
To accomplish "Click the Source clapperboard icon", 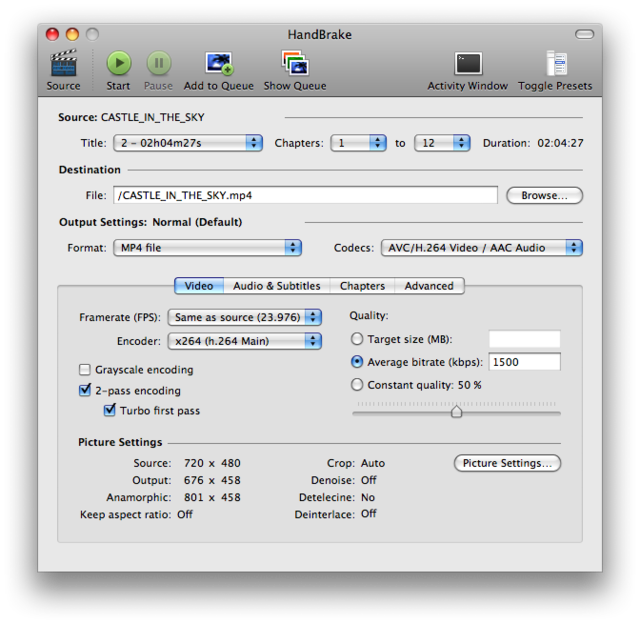I will pyautogui.click(x=63, y=65).
